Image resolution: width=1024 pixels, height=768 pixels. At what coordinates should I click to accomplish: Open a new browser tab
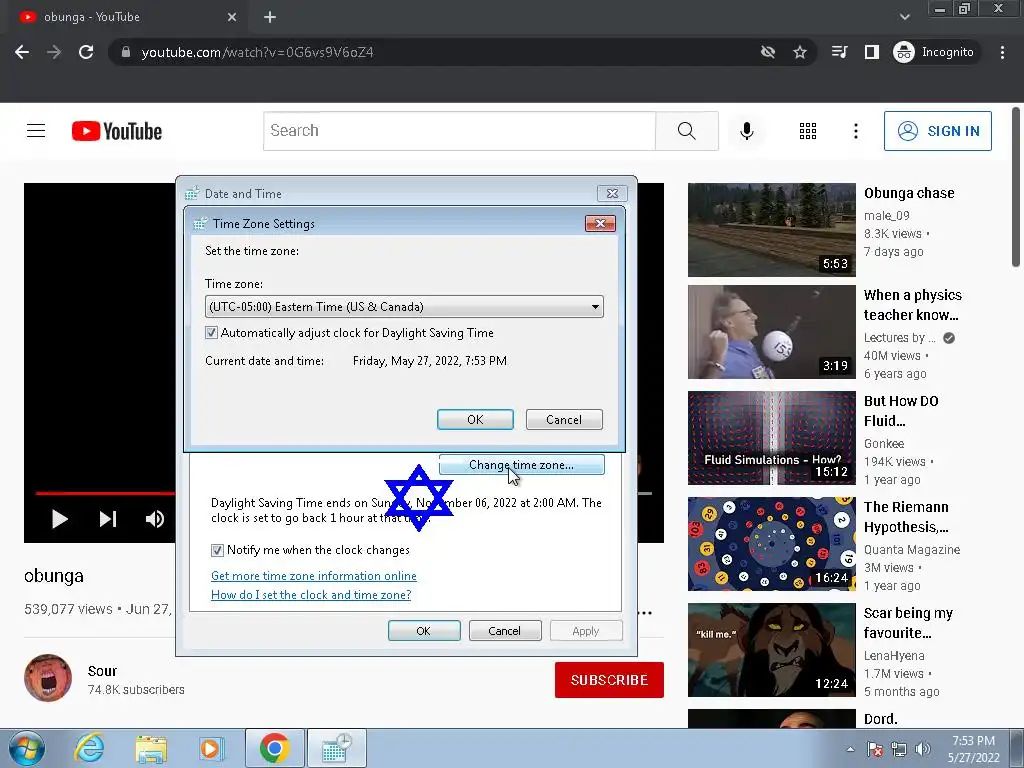coord(270,17)
